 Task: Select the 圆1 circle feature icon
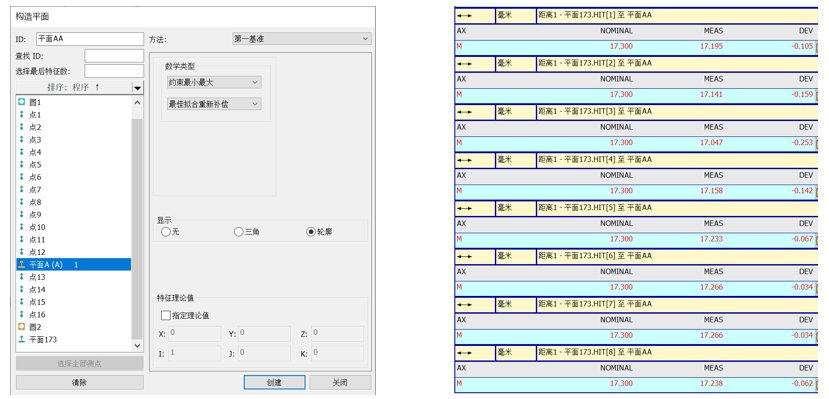pyautogui.click(x=22, y=102)
